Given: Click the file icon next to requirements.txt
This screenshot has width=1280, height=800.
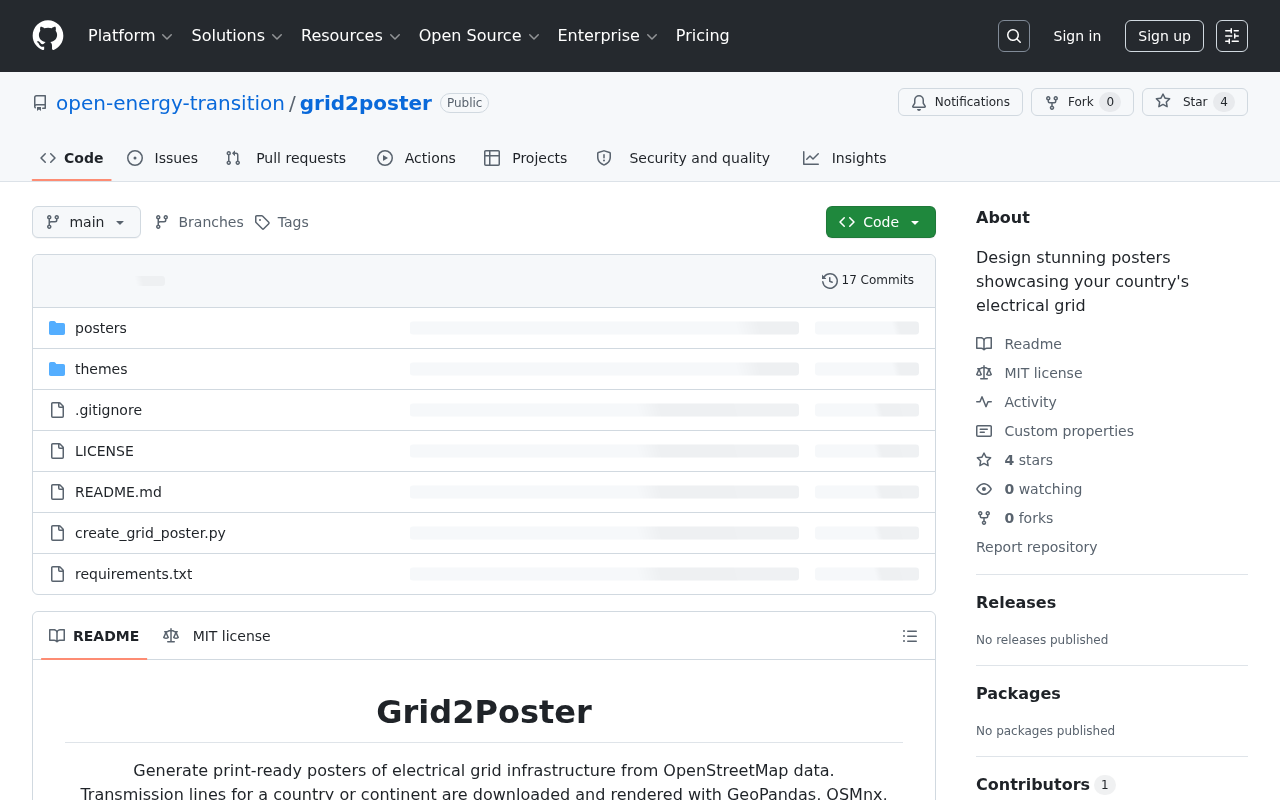Looking at the screenshot, I should 57,574.
